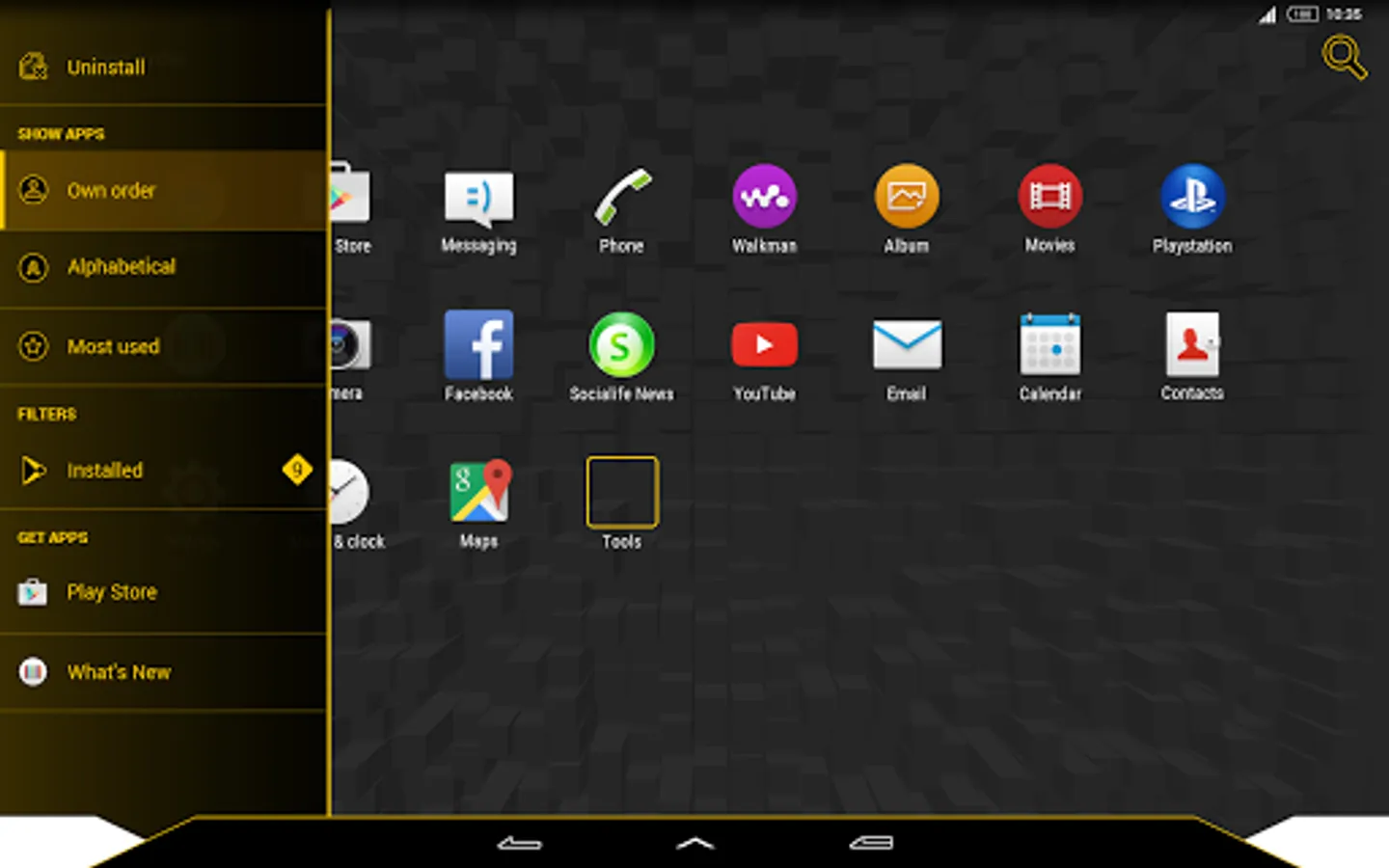Open Play Store from the drawer menu
1389x868 pixels.
(163, 592)
